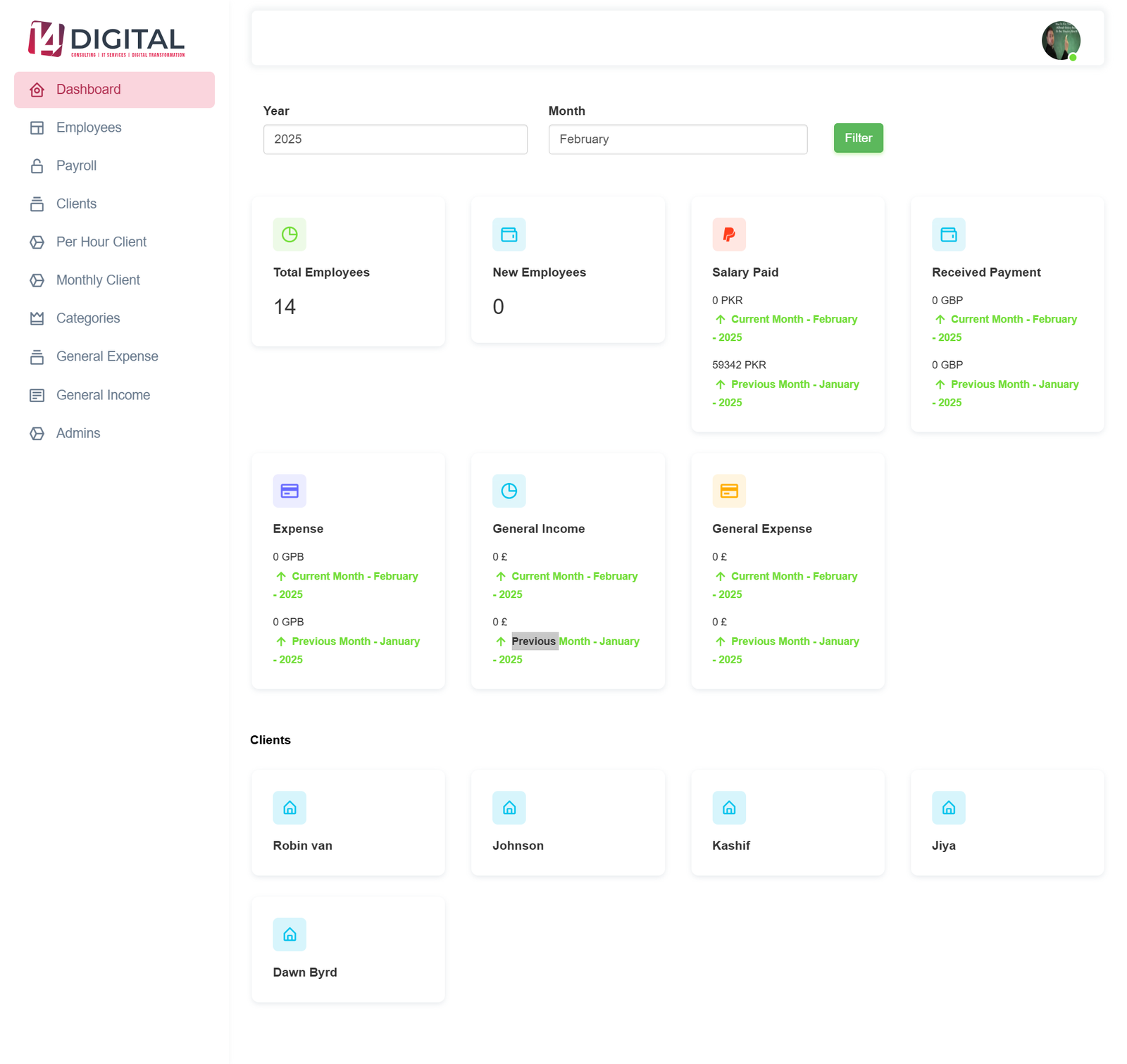Viewport: 1127px width, 1064px height.
Task: Click the home icon on Kashif card
Action: tap(729, 808)
